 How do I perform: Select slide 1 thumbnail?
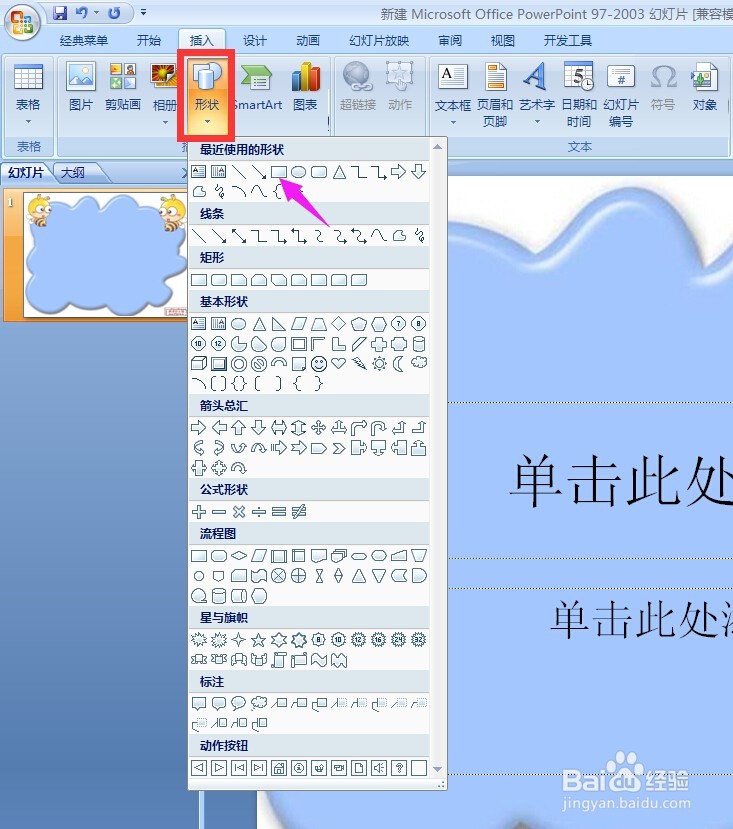coord(104,255)
